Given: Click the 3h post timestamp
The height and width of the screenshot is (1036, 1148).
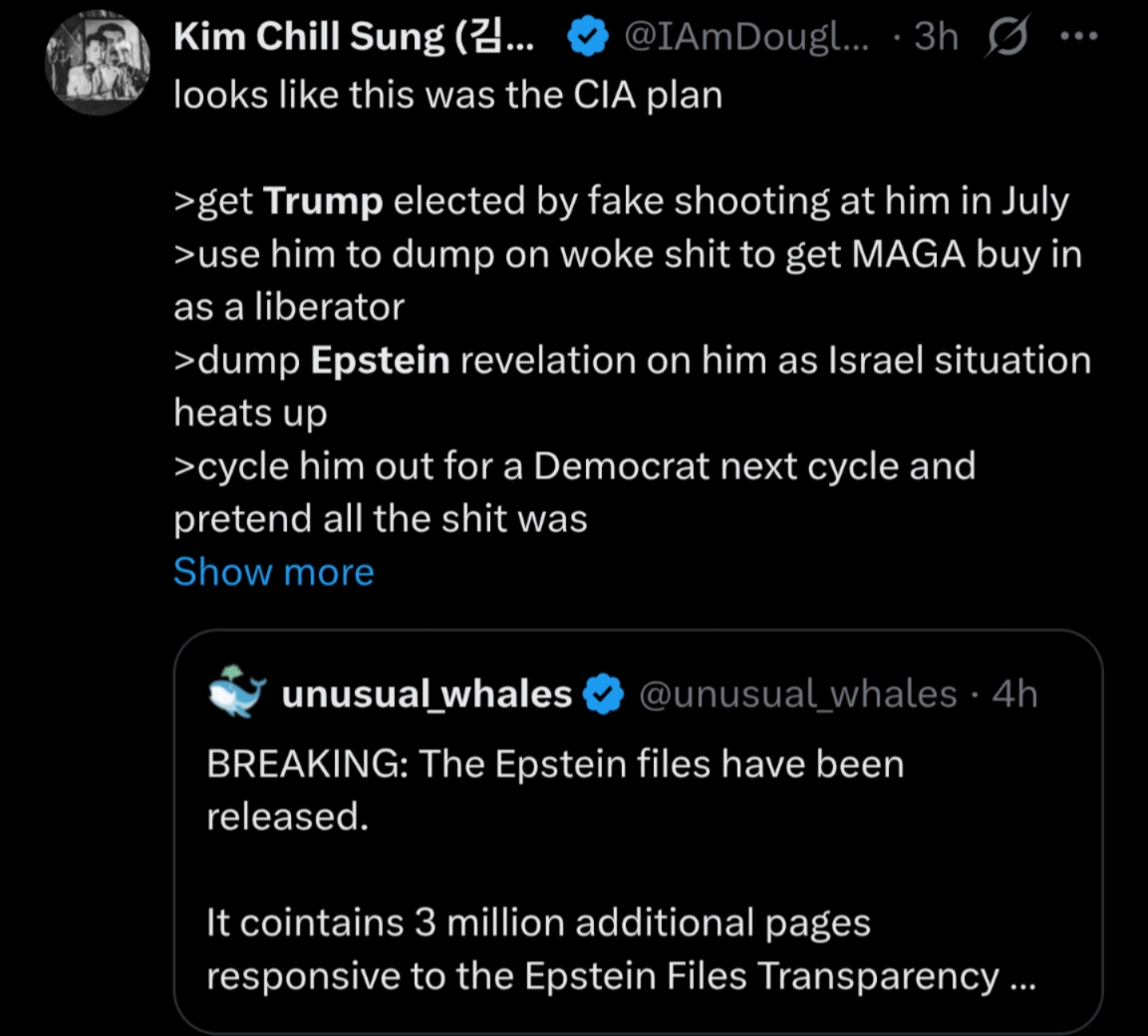Looking at the screenshot, I should point(936,37).
